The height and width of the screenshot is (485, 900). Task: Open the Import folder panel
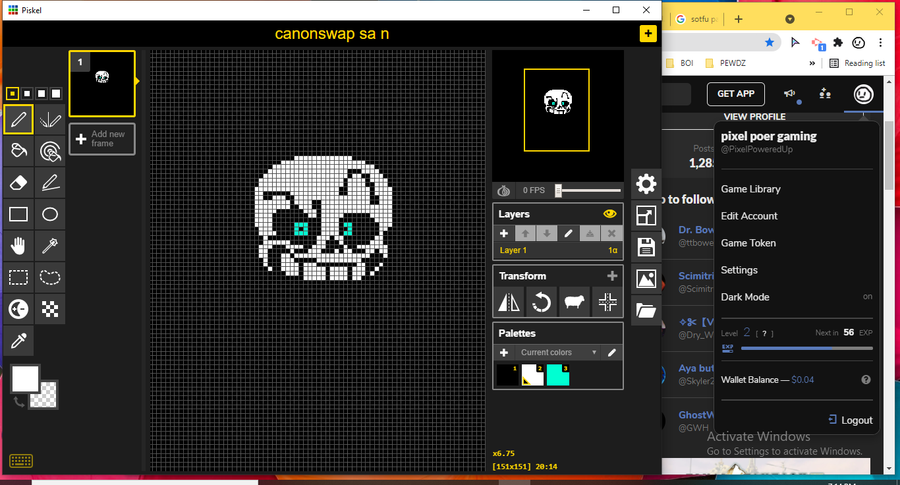tap(646, 311)
